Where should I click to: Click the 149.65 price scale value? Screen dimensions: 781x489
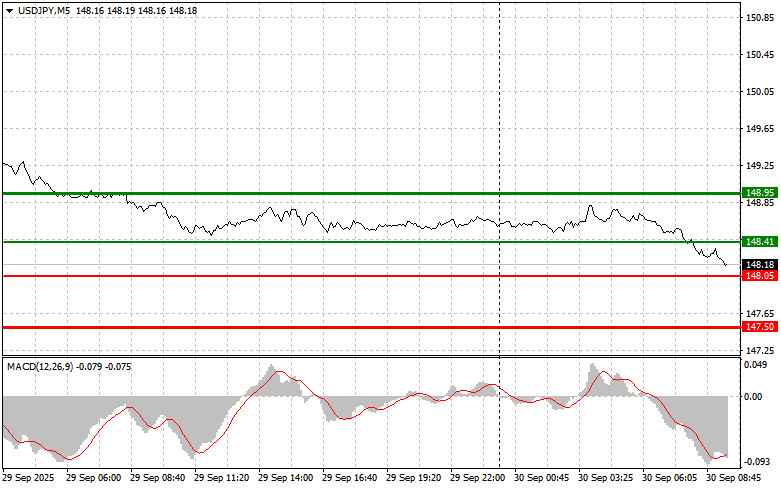pos(760,129)
